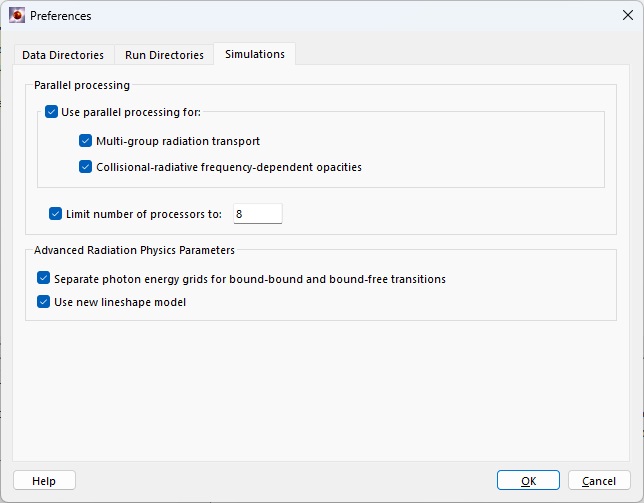
Task: Click the 'Limit number of processors to:' label
Action: [x=144, y=213]
